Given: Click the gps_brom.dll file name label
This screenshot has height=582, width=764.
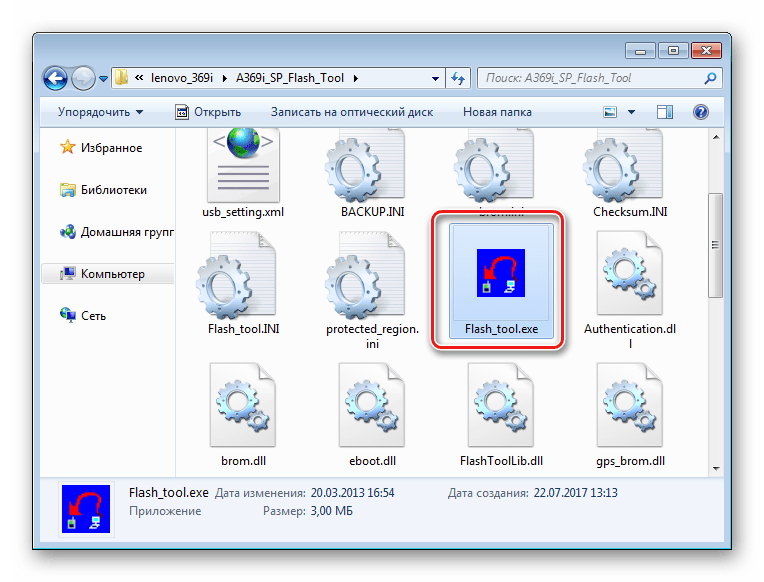Looking at the screenshot, I should 630,461.
